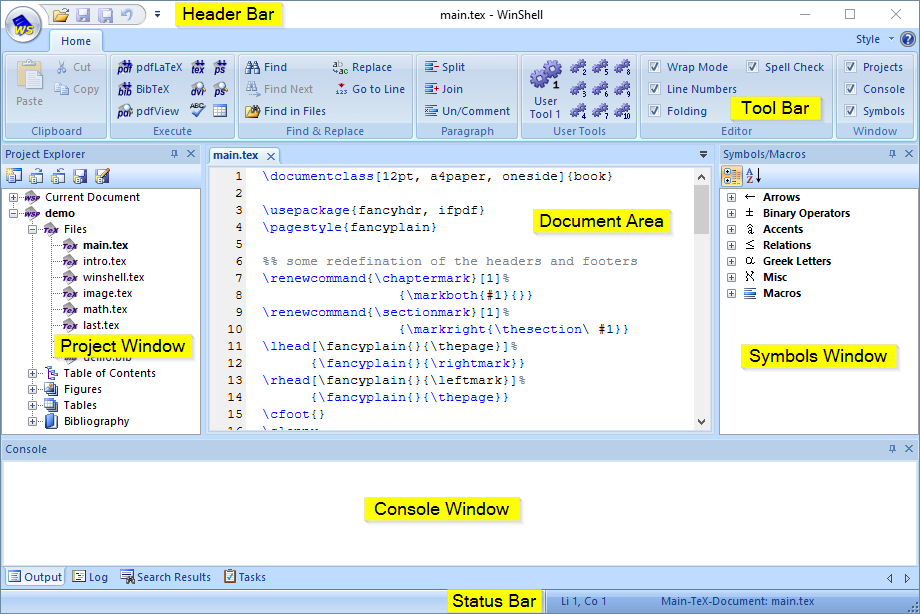Click the A-Z sort icon in Symbols/Macros
The image size is (920, 614).
click(753, 176)
